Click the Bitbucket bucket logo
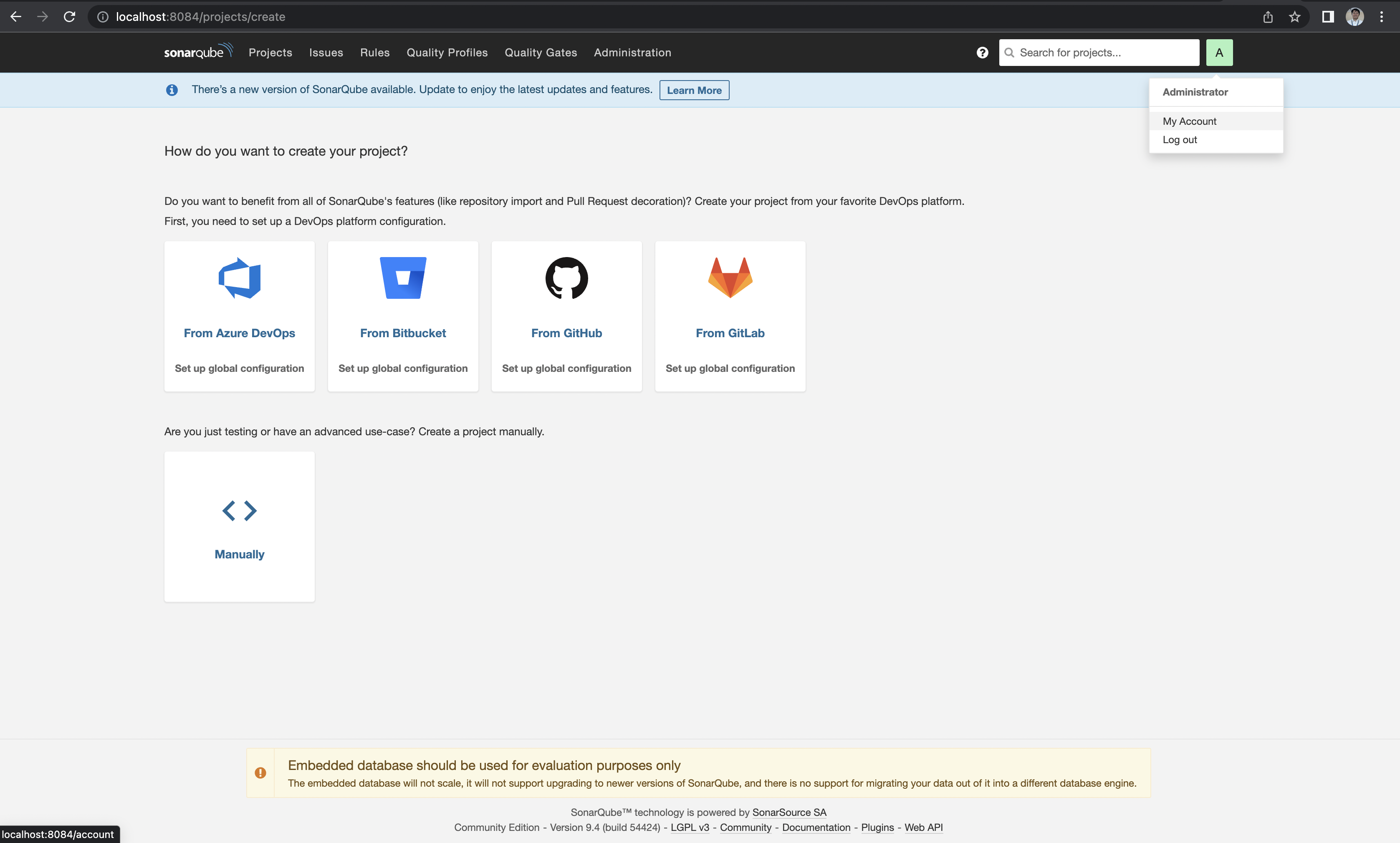The height and width of the screenshot is (843, 1400). 403,278
